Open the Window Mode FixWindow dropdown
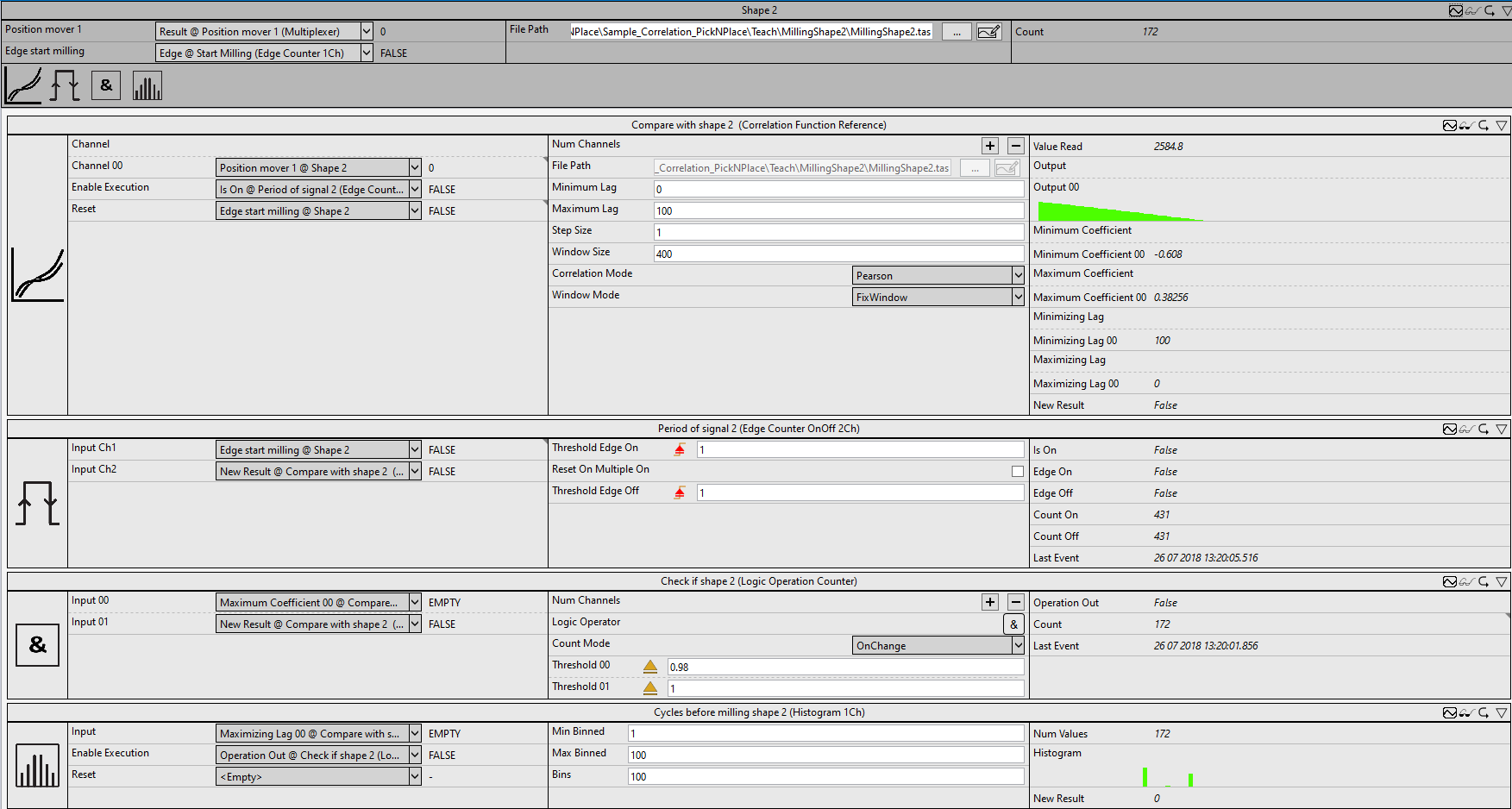Screen dimensions: 1512x809 [938, 297]
